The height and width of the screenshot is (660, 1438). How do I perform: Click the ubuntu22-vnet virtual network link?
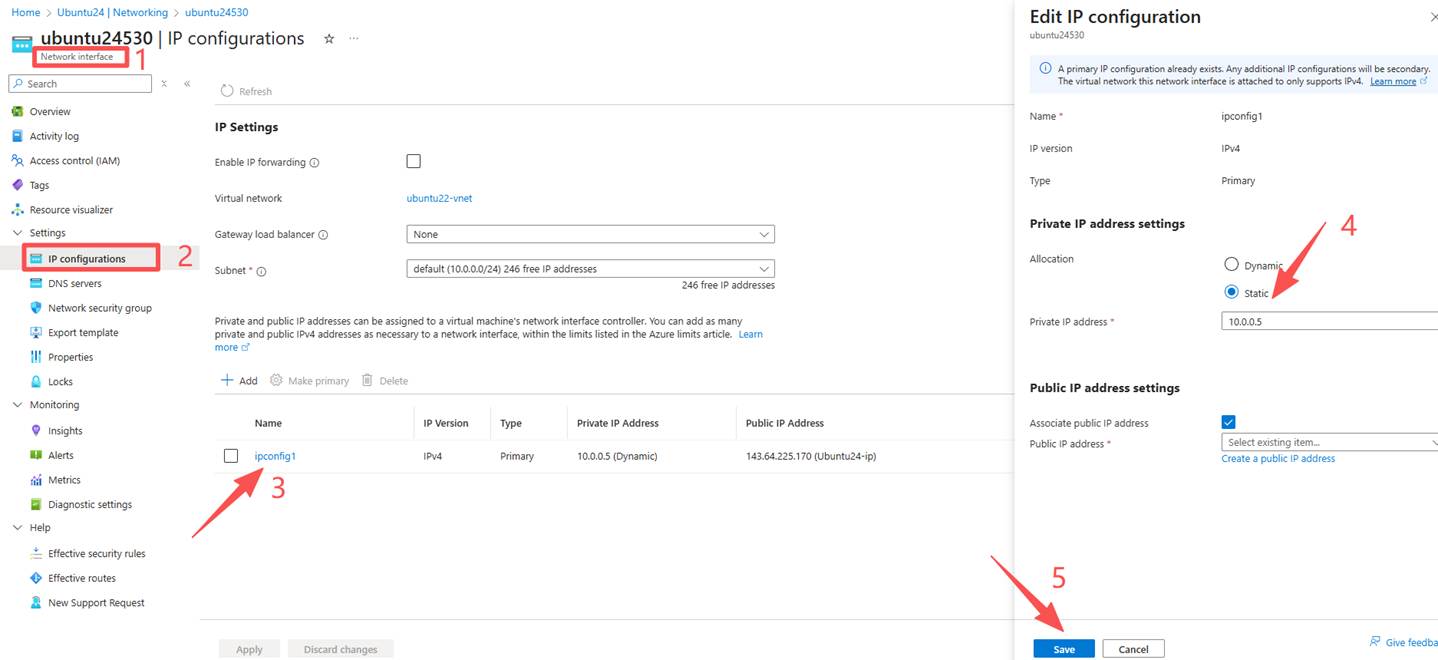coord(439,198)
